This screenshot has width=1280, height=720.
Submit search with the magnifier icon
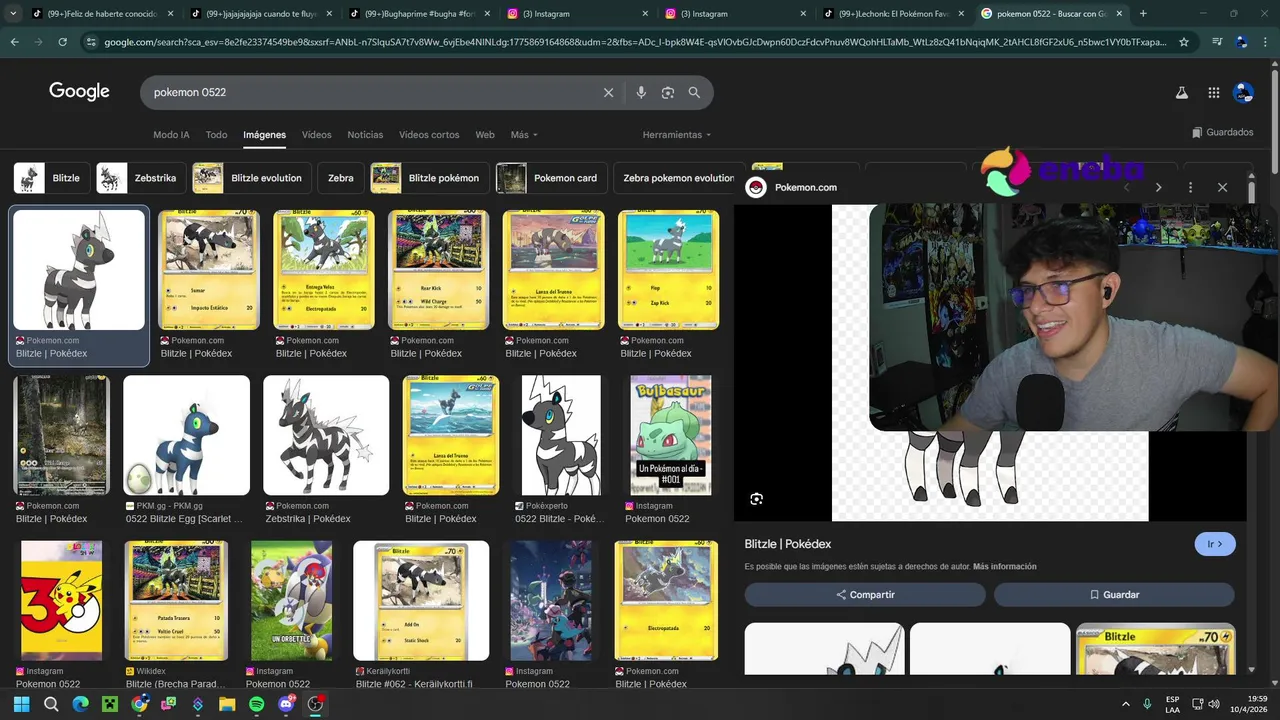click(x=694, y=92)
